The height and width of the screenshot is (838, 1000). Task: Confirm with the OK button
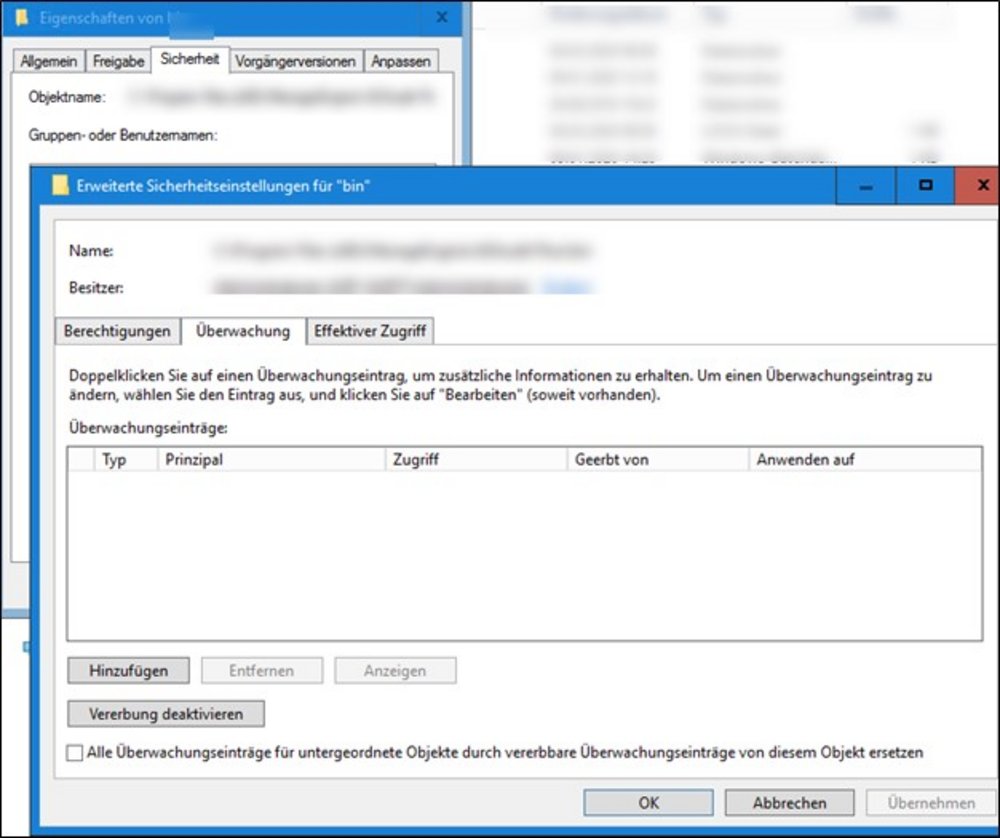648,803
